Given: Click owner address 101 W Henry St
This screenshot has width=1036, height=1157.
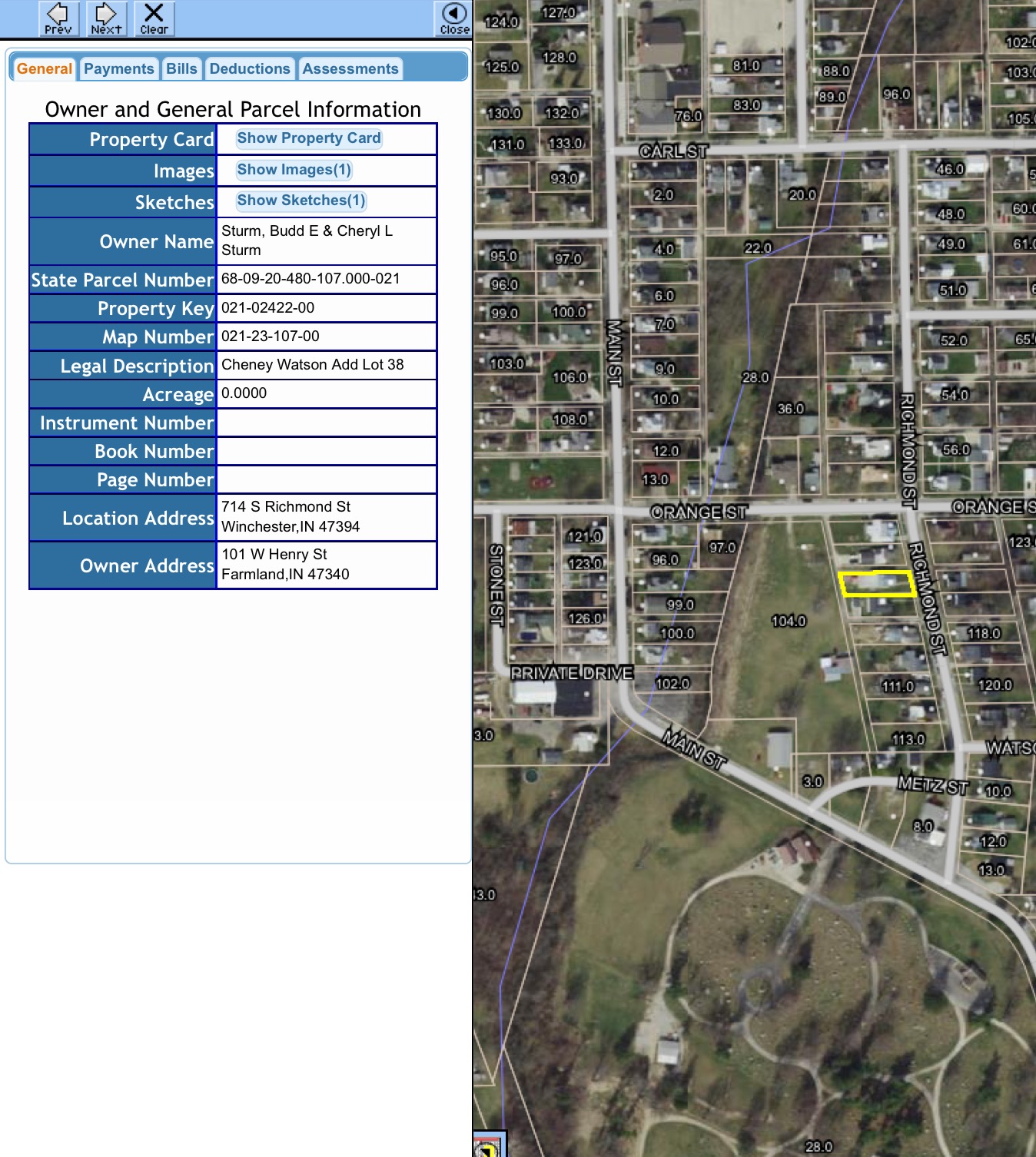Looking at the screenshot, I should coord(274,555).
